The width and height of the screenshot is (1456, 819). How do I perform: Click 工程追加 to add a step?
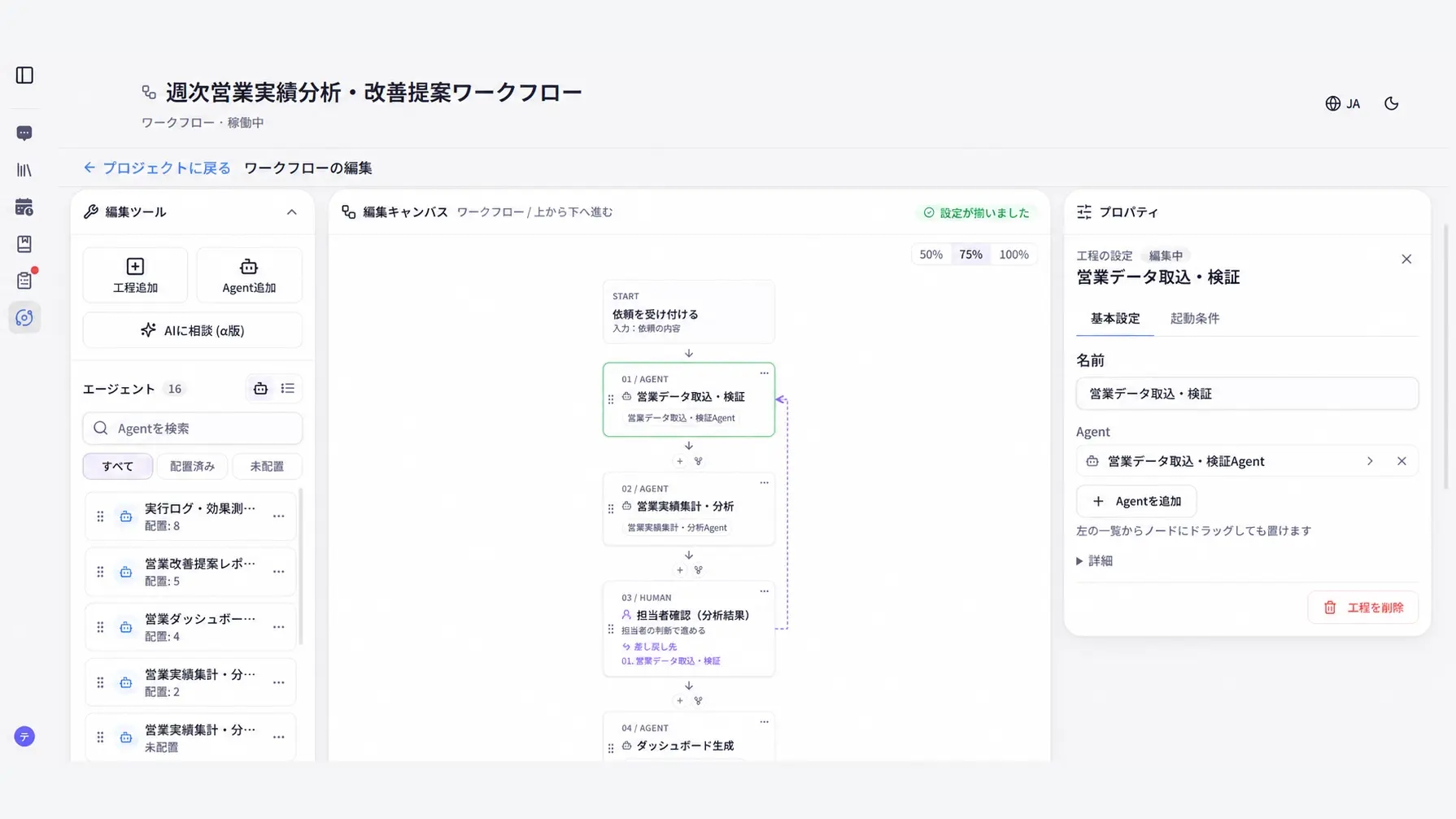(x=135, y=275)
